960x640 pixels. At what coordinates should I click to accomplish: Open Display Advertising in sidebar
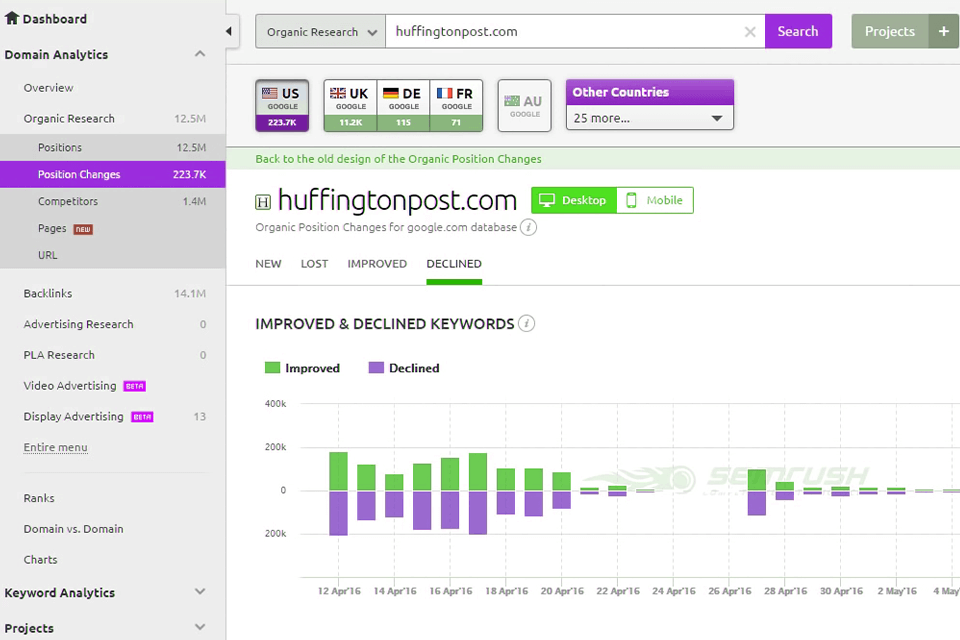tap(73, 416)
